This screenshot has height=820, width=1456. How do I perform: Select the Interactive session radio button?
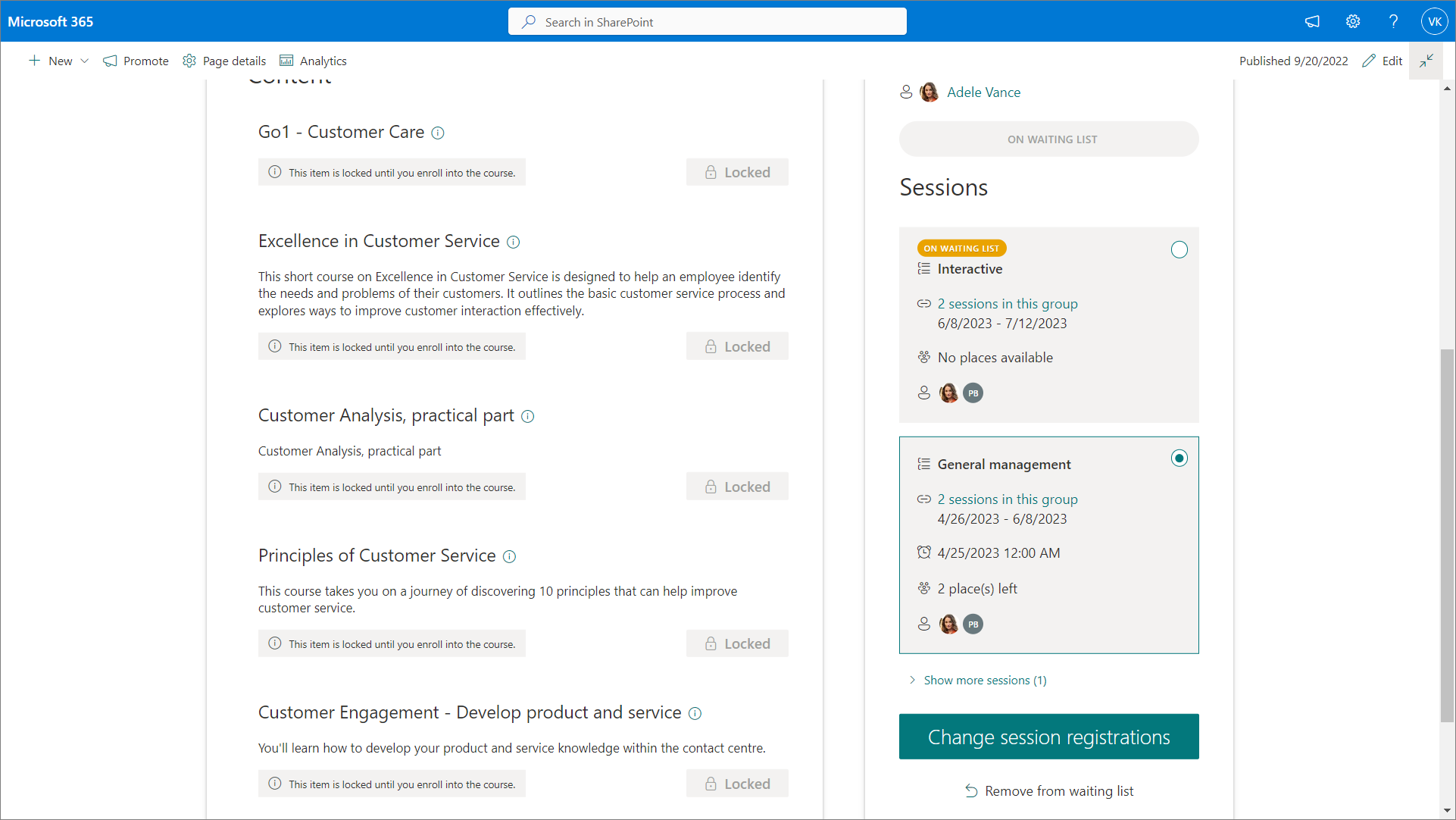point(1179,250)
